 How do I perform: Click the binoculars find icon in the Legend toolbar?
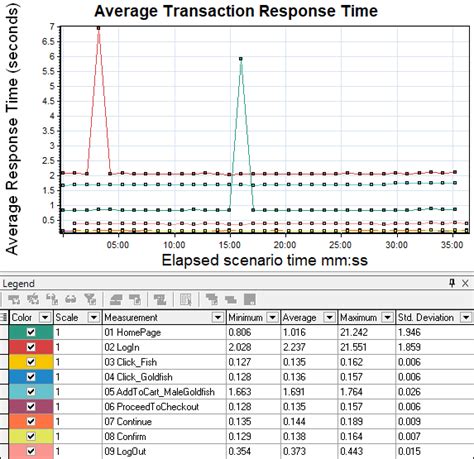pyautogui.click(x=71, y=299)
